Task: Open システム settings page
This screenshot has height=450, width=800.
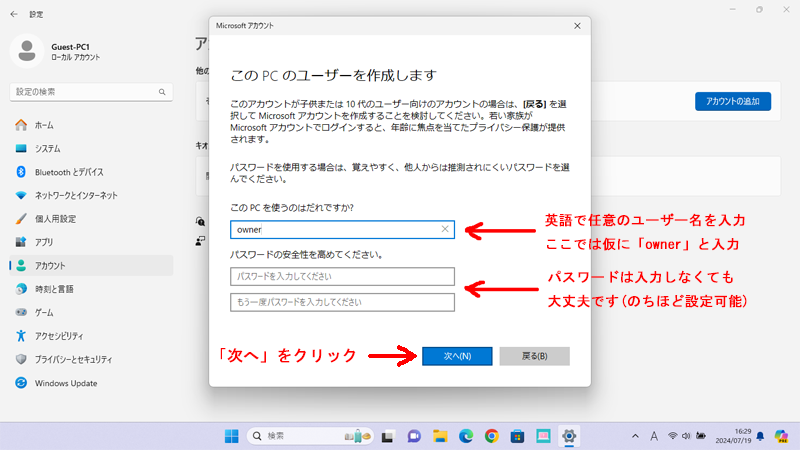Action: point(47,148)
